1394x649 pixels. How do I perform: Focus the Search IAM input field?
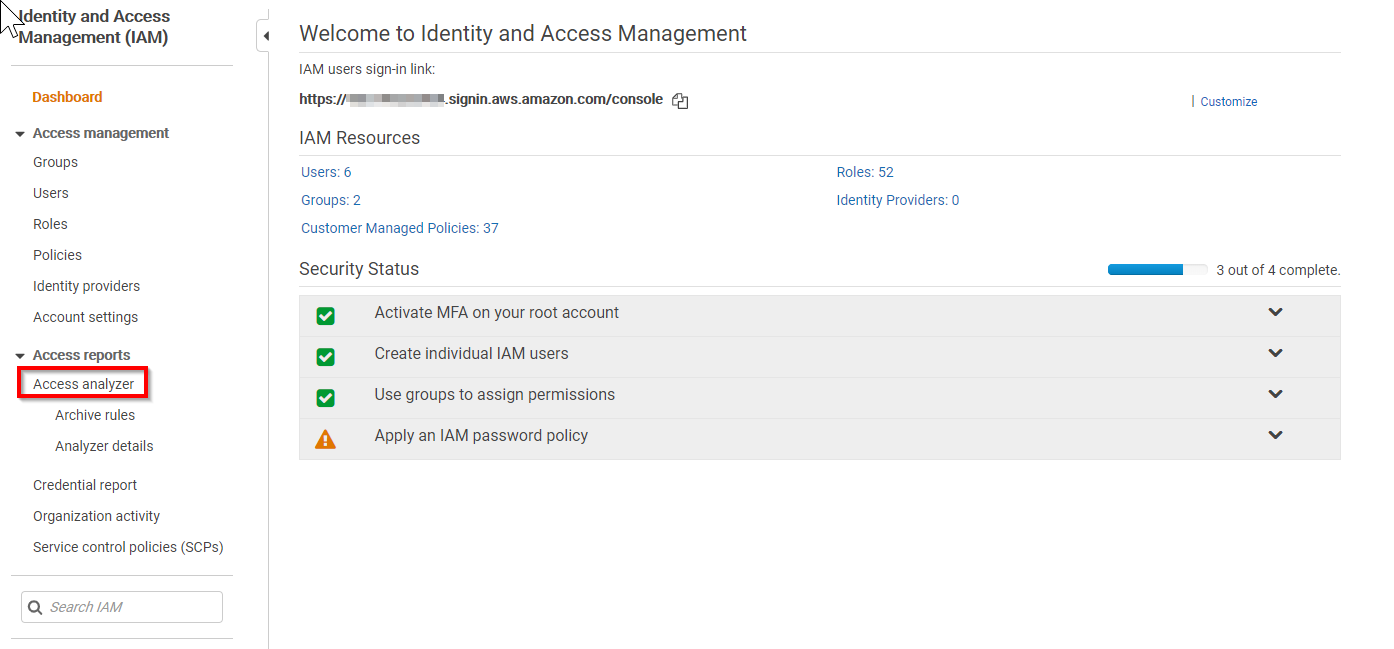click(122, 607)
